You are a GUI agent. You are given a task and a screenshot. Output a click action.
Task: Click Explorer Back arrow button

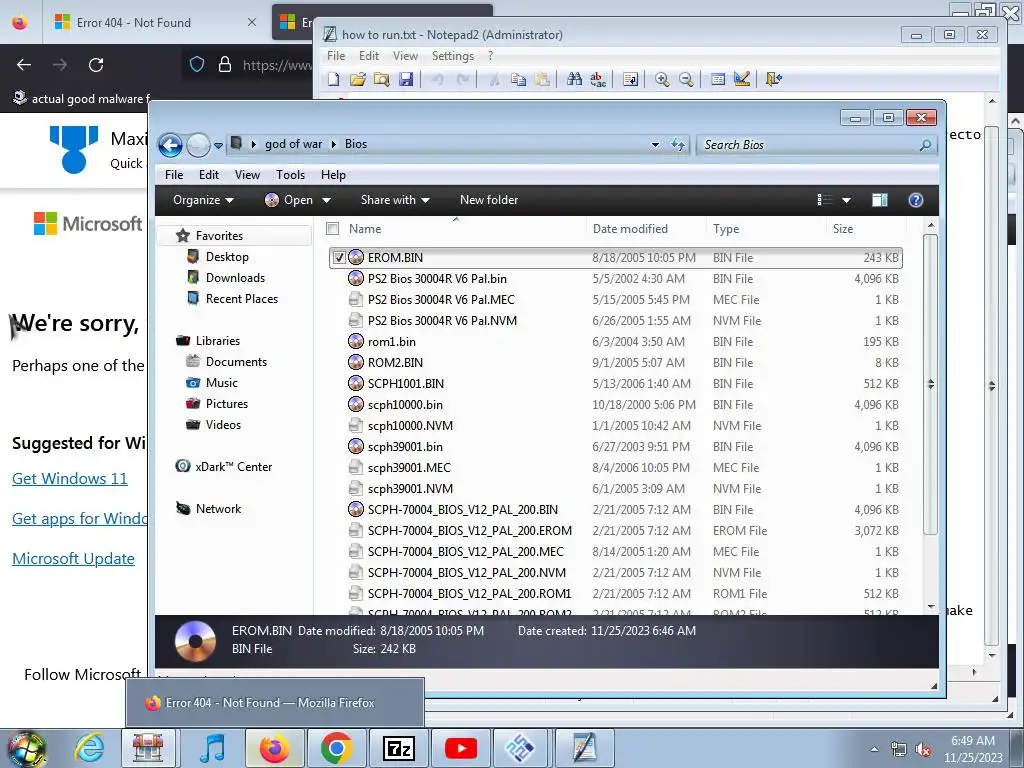pos(170,145)
